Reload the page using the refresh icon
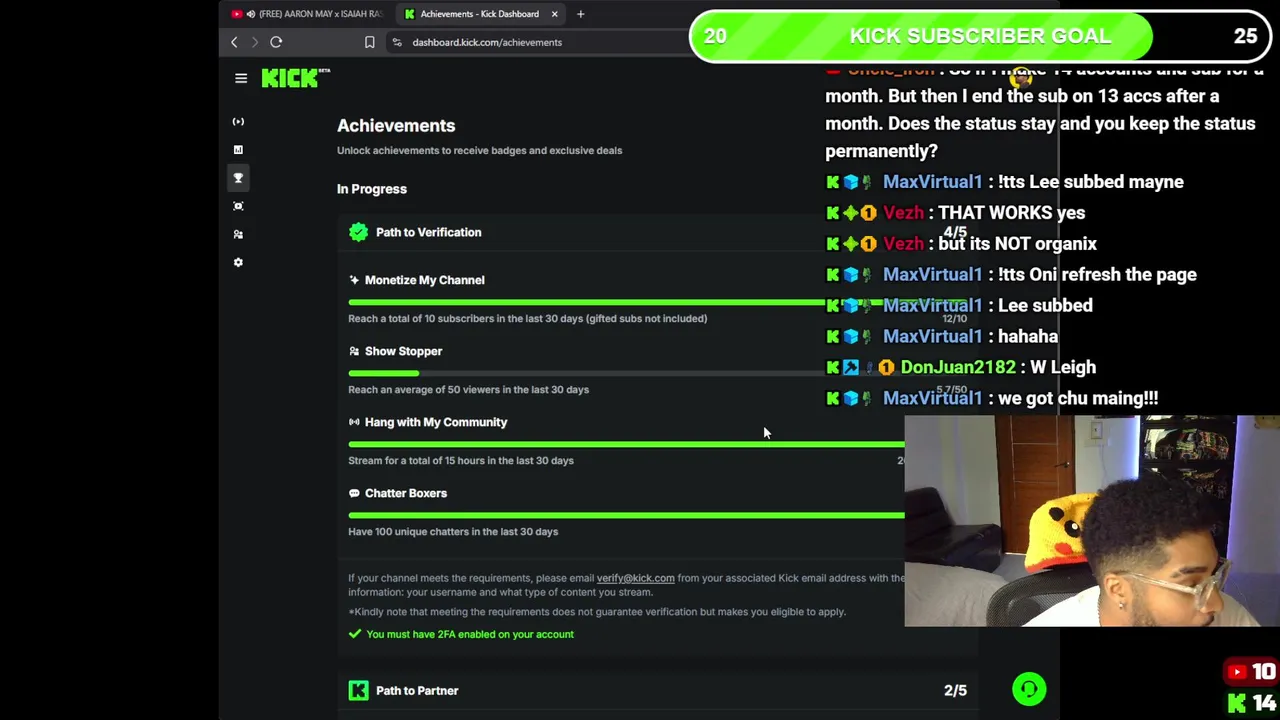 point(276,42)
